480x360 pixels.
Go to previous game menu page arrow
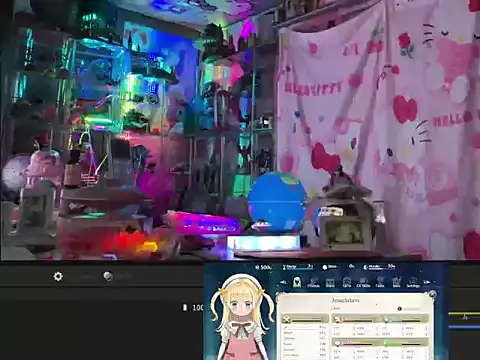coord(283,282)
